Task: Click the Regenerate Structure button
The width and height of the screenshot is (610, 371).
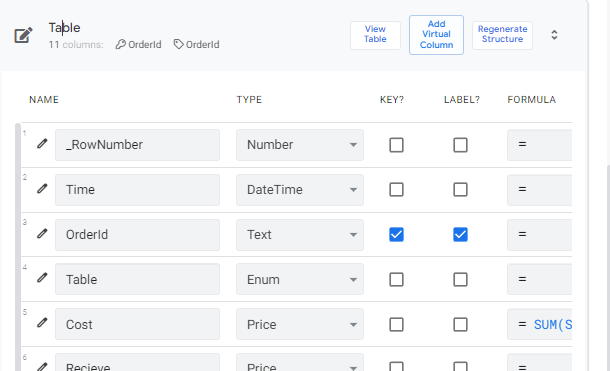Action: (502, 35)
